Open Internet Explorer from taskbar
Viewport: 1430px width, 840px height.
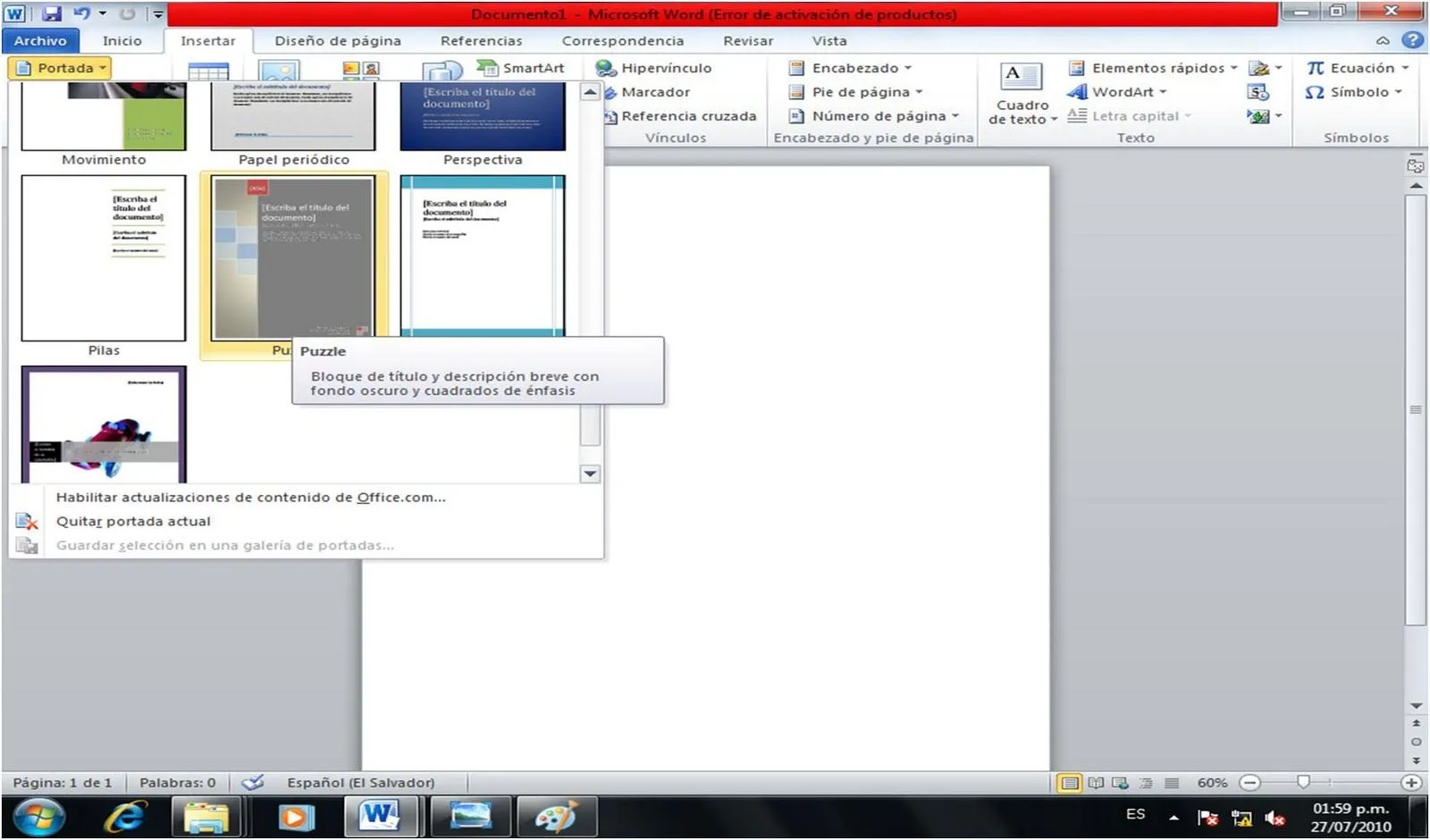click(x=123, y=817)
